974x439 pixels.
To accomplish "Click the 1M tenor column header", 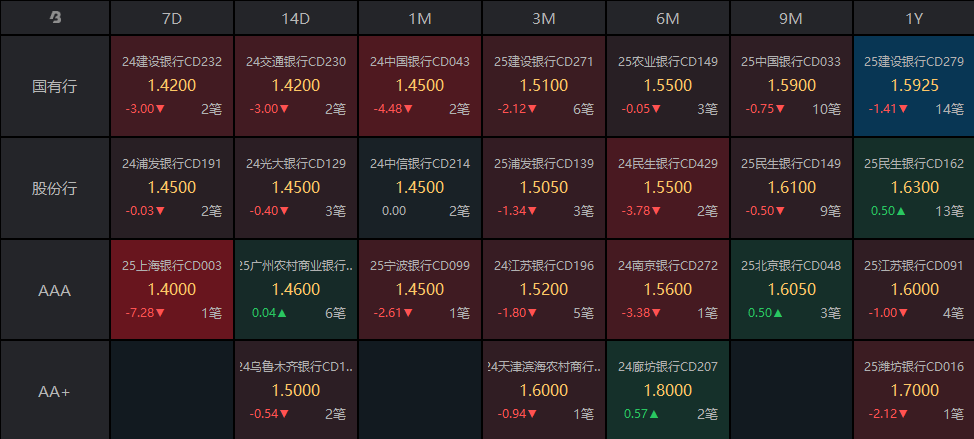I will pos(419,18).
